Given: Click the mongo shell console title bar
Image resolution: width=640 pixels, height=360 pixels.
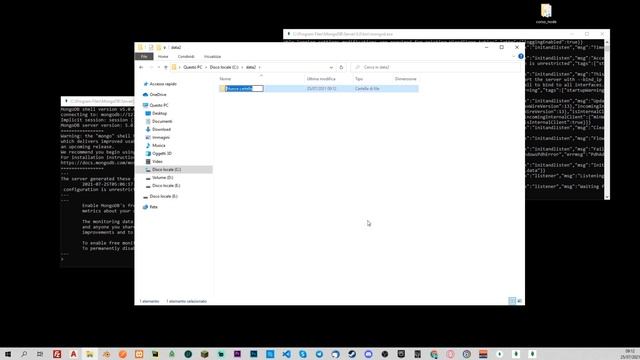Looking at the screenshot, I should [98, 101].
